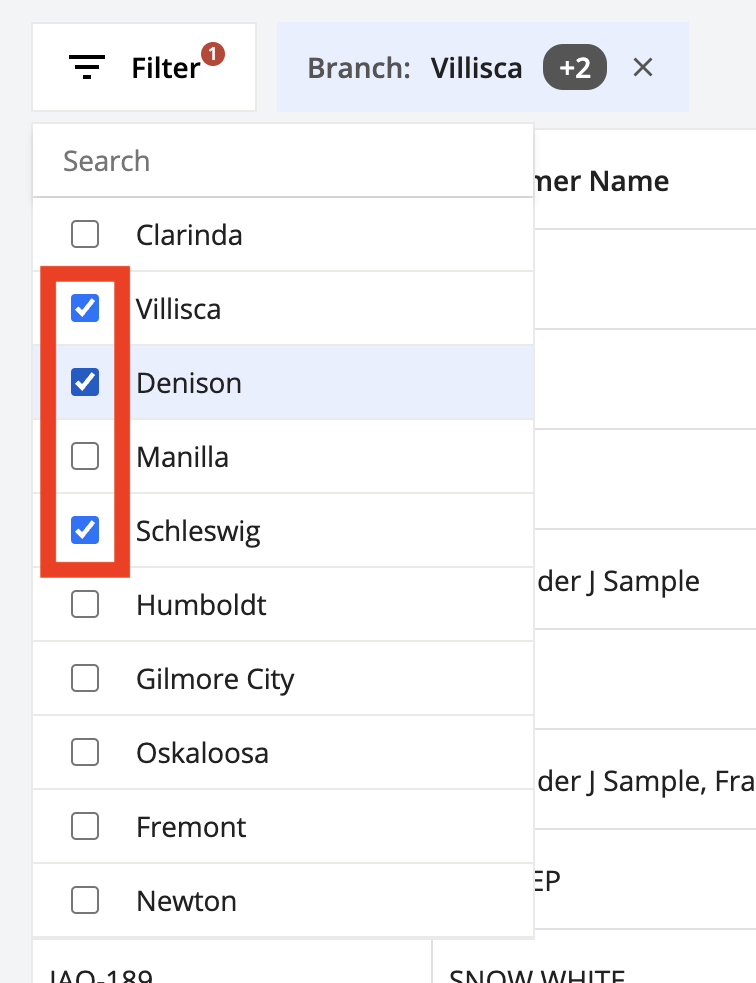This screenshot has width=756, height=983.
Task: Click the SNOW WHITE table cell
Action: [538, 974]
